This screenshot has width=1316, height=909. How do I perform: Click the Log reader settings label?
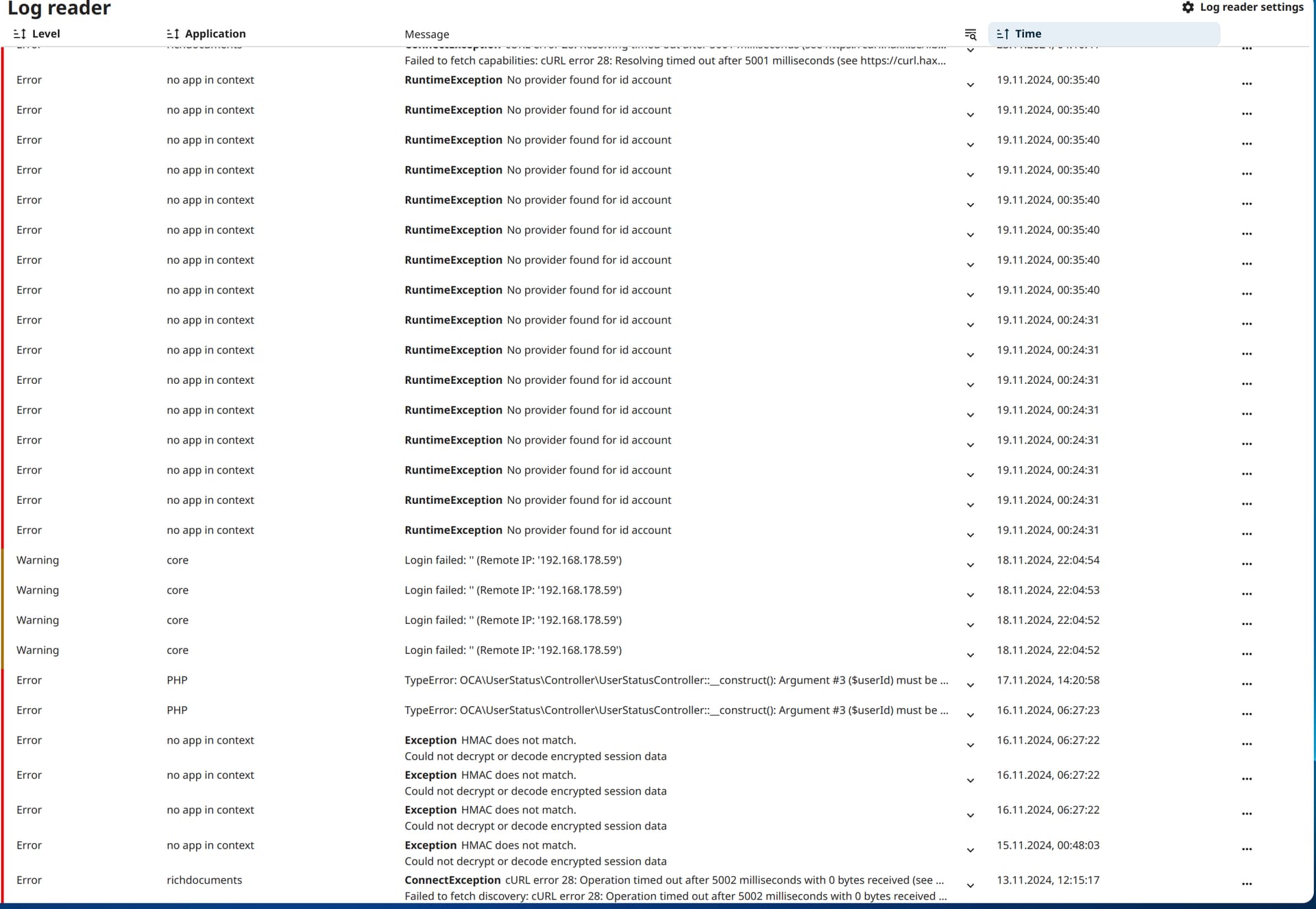coord(1251,7)
